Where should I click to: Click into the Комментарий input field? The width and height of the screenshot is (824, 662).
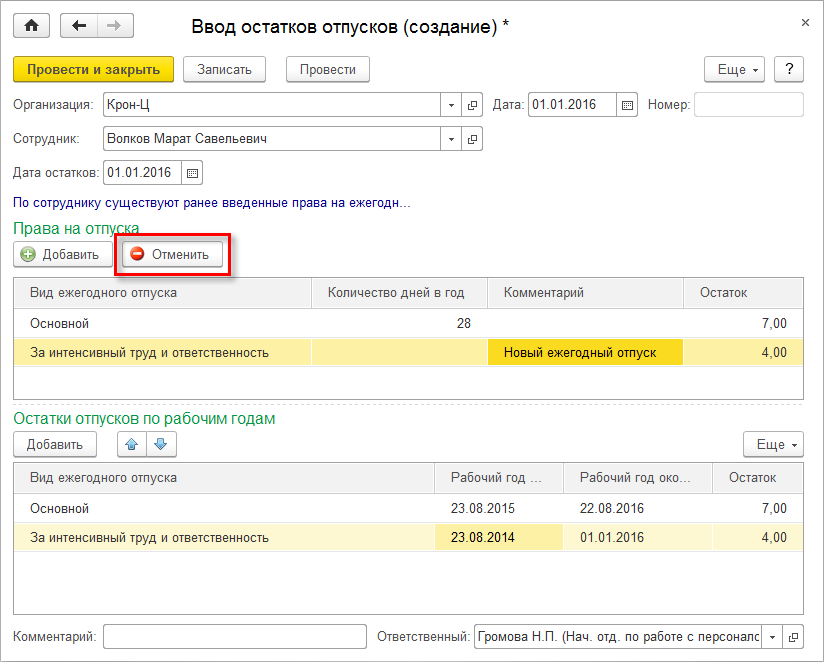(235, 636)
